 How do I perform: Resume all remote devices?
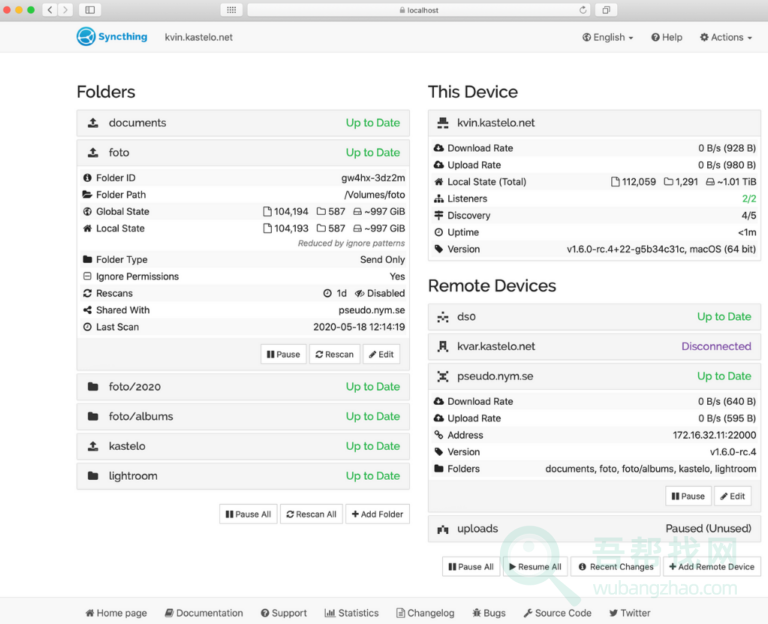[535, 567]
